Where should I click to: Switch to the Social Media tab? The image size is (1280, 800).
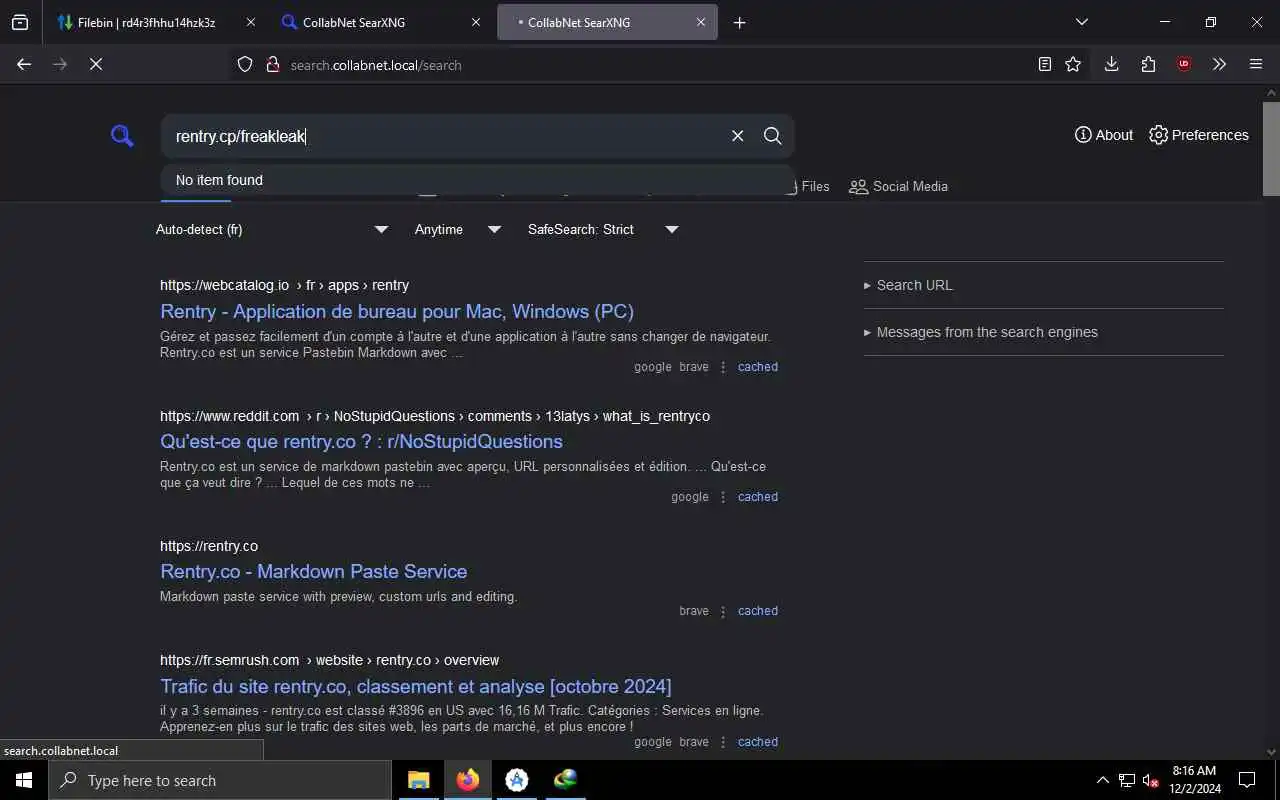(898, 186)
